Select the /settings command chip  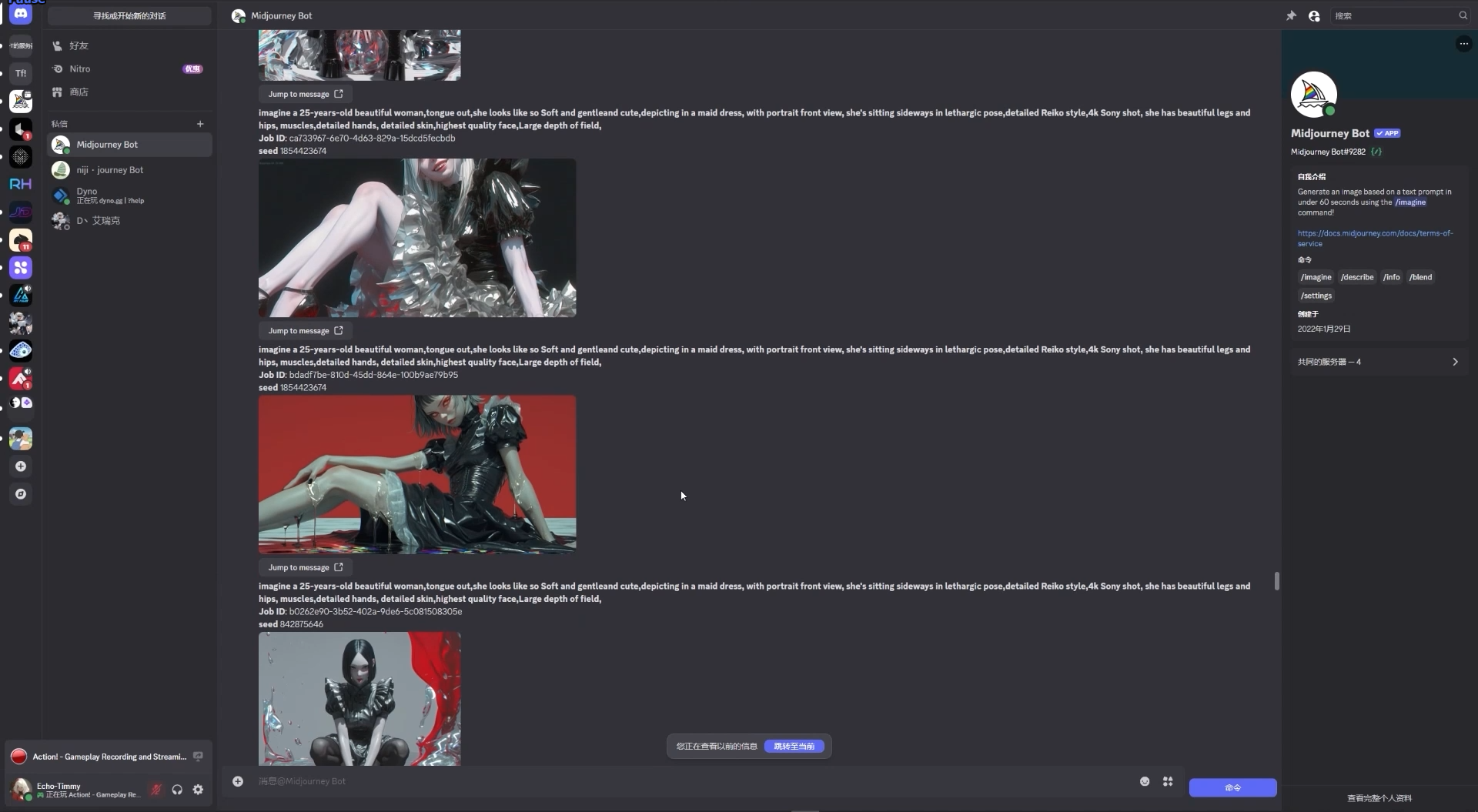tap(1316, 296)
